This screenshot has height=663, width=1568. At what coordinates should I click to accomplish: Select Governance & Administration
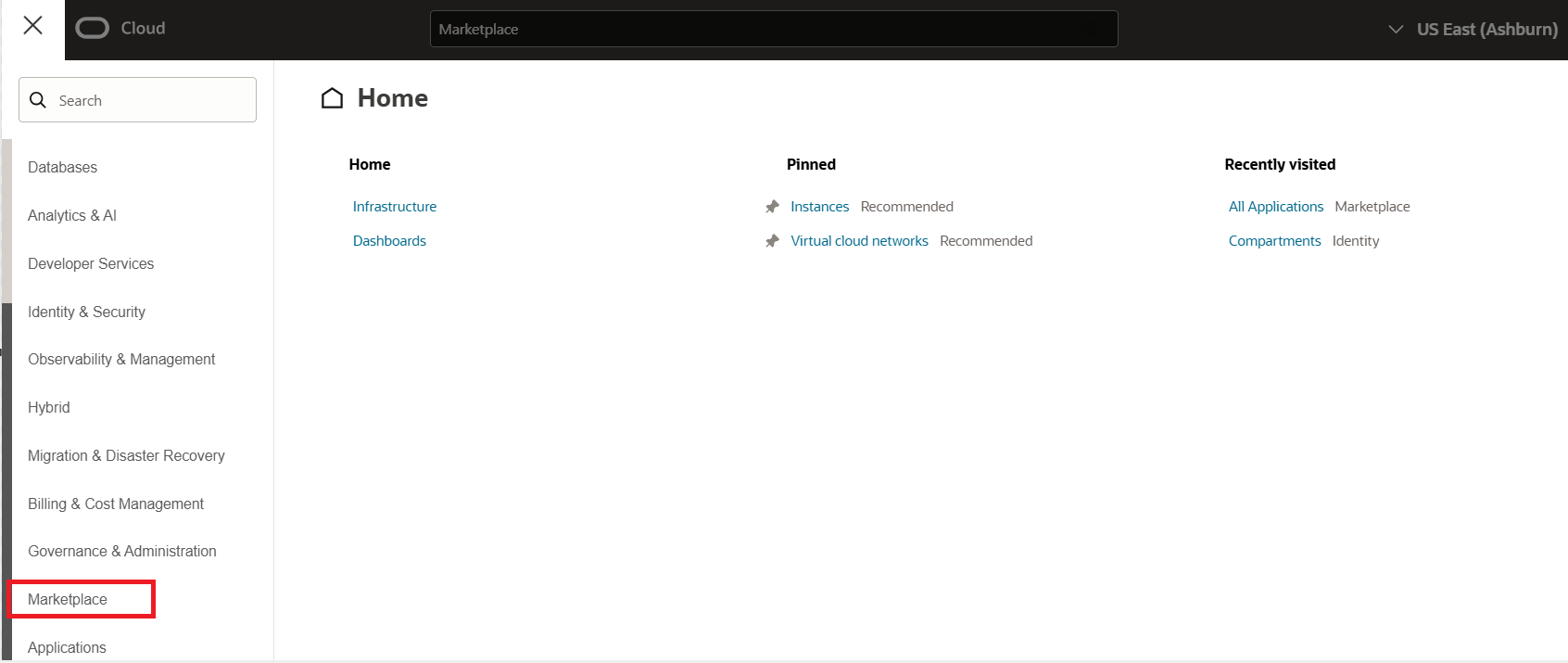pos(122,551)
